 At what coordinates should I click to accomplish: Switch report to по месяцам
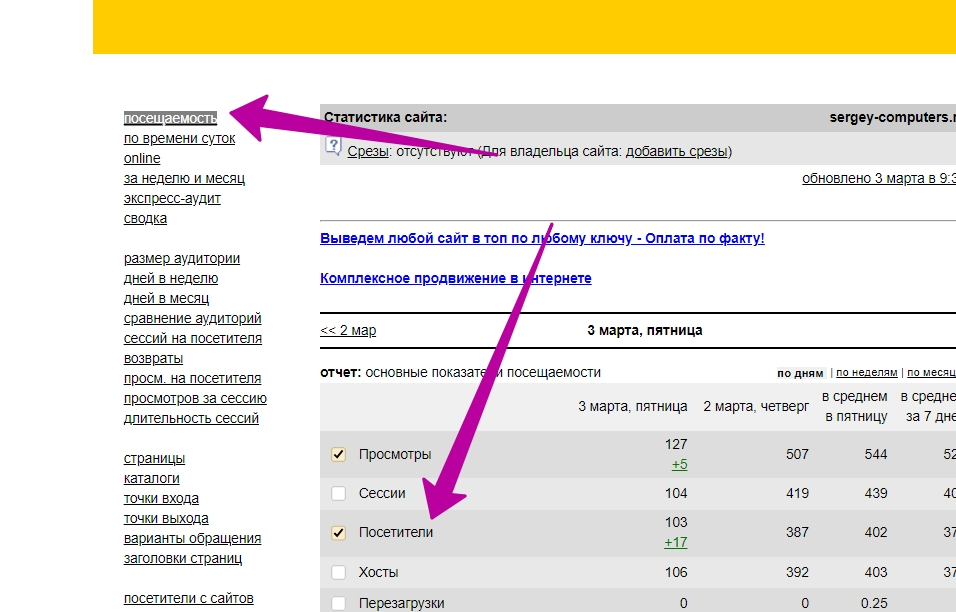point(931,372)
